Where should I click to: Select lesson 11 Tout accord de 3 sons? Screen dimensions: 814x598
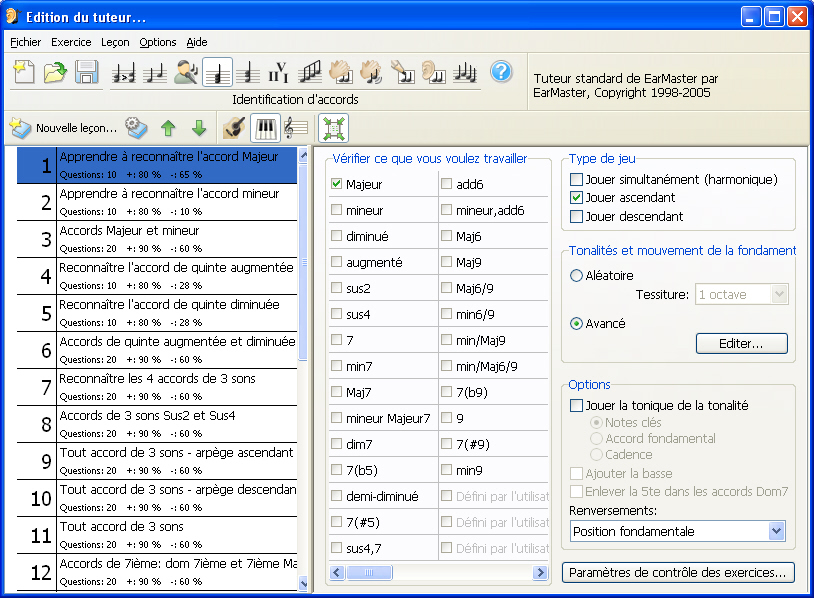157,535
